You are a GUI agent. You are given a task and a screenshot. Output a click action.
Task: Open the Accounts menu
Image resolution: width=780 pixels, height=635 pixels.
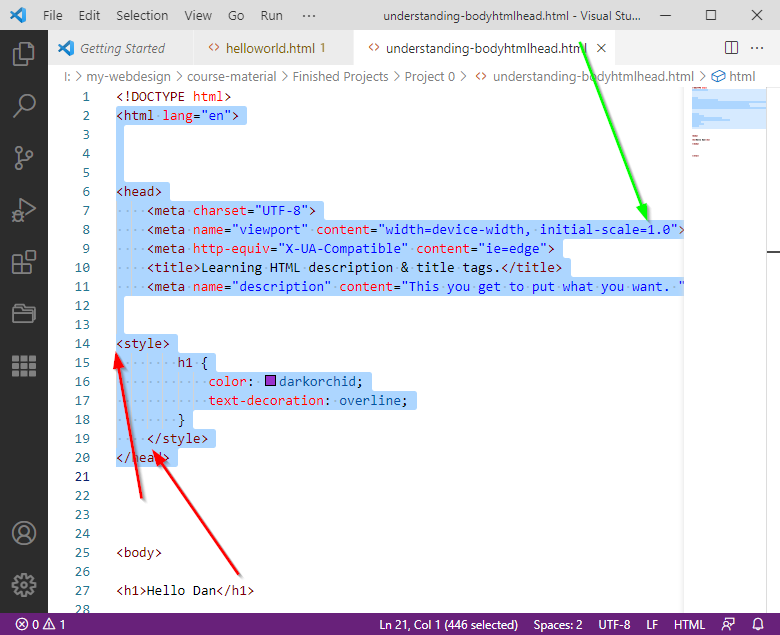(x=23, y=533)
